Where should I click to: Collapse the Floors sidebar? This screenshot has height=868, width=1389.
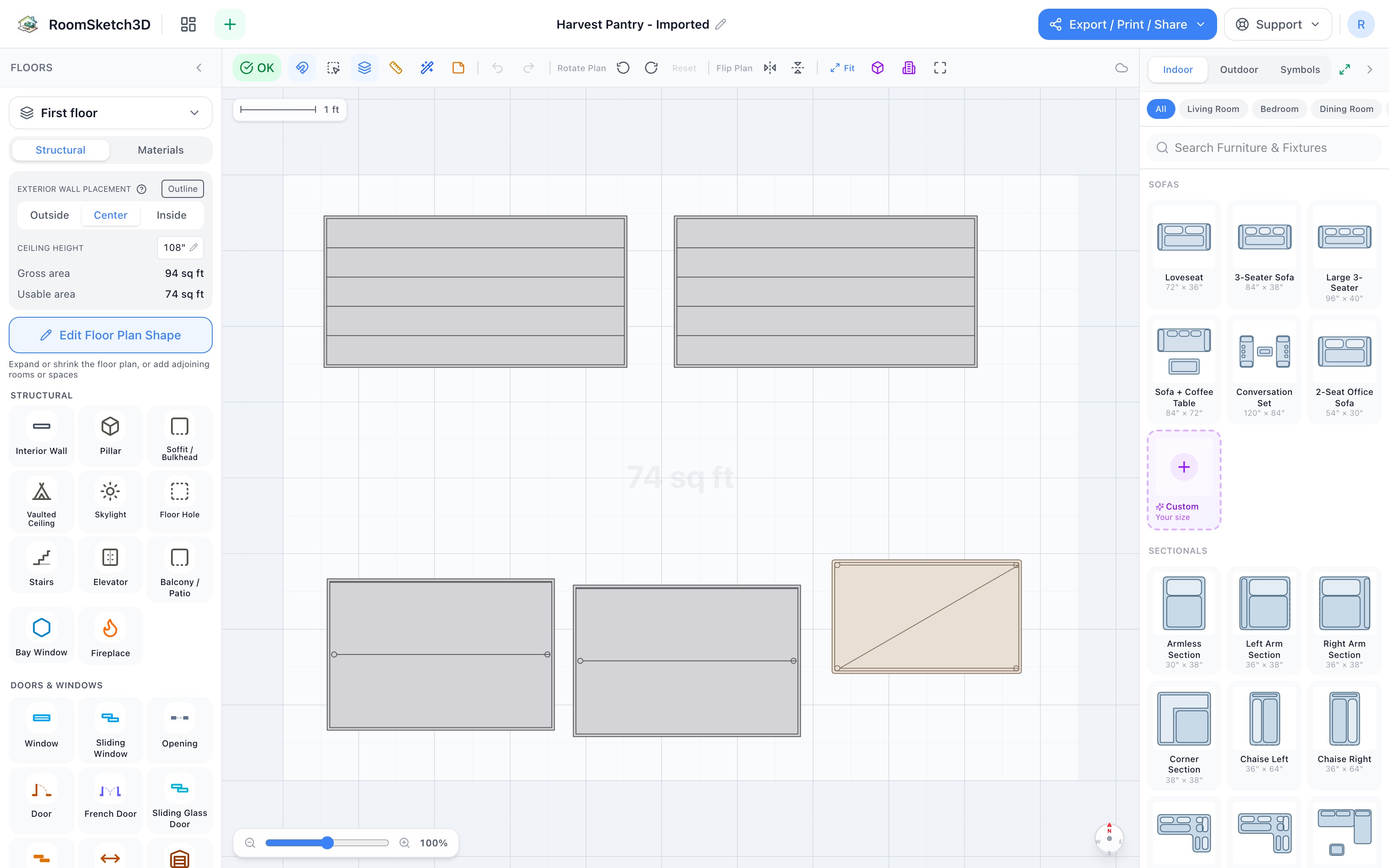click(x=199, y=68)
